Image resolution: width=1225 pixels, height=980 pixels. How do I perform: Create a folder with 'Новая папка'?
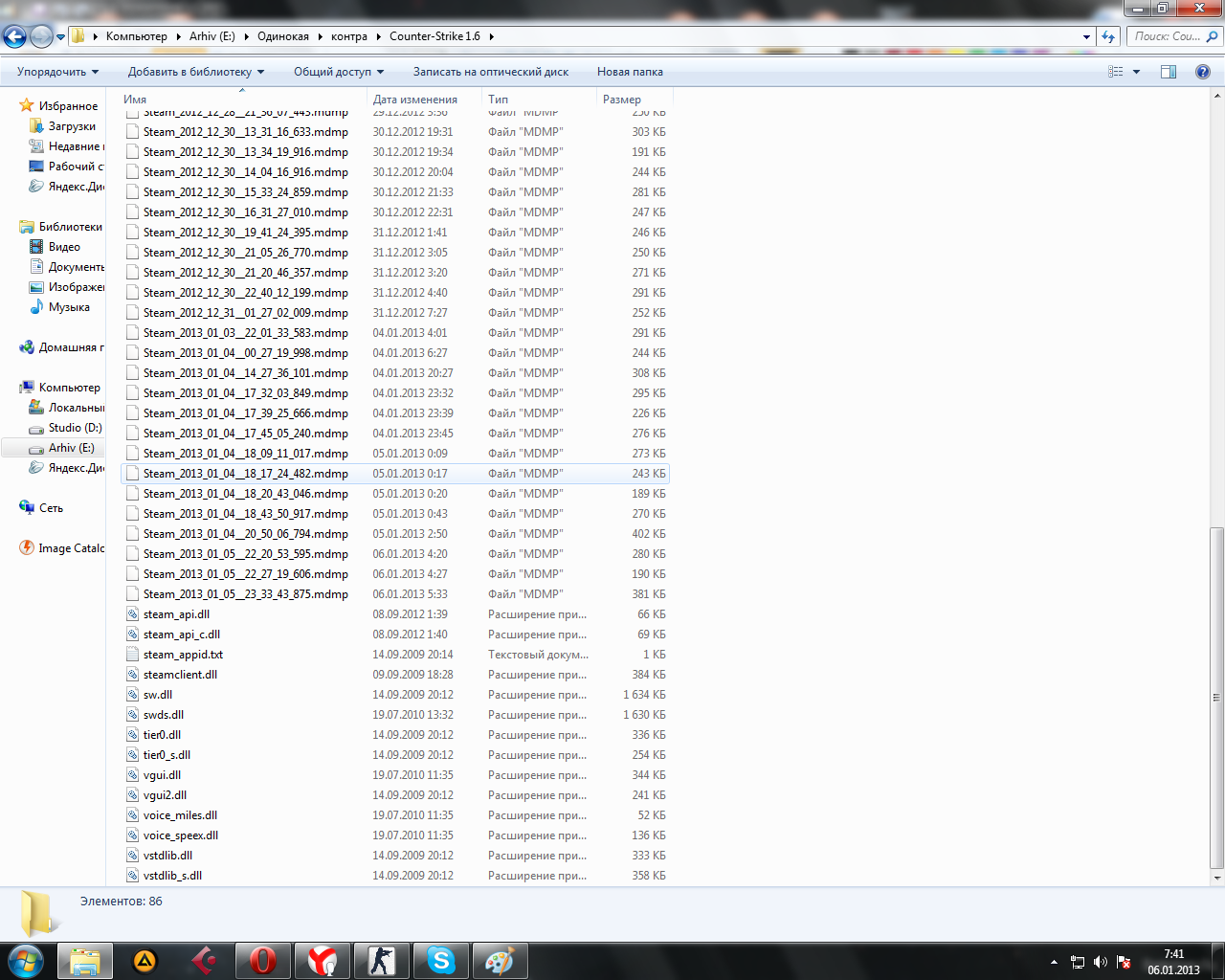point(630,72)
